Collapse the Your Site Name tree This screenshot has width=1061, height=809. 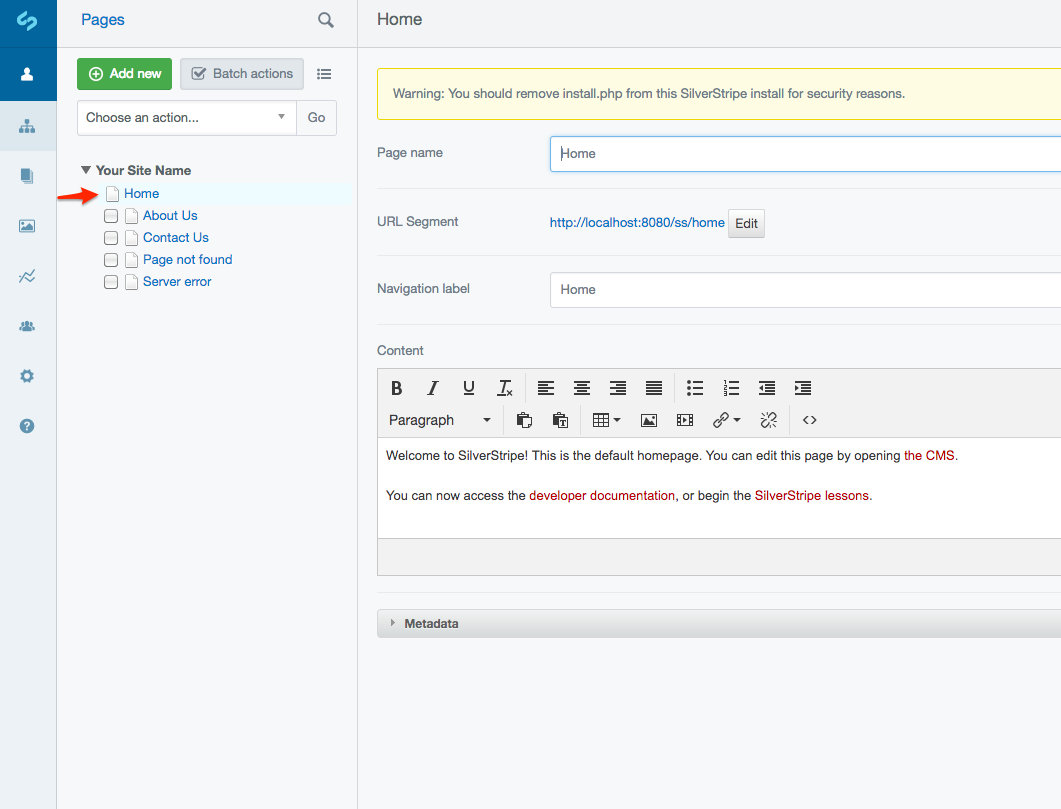tap(86, 170)
